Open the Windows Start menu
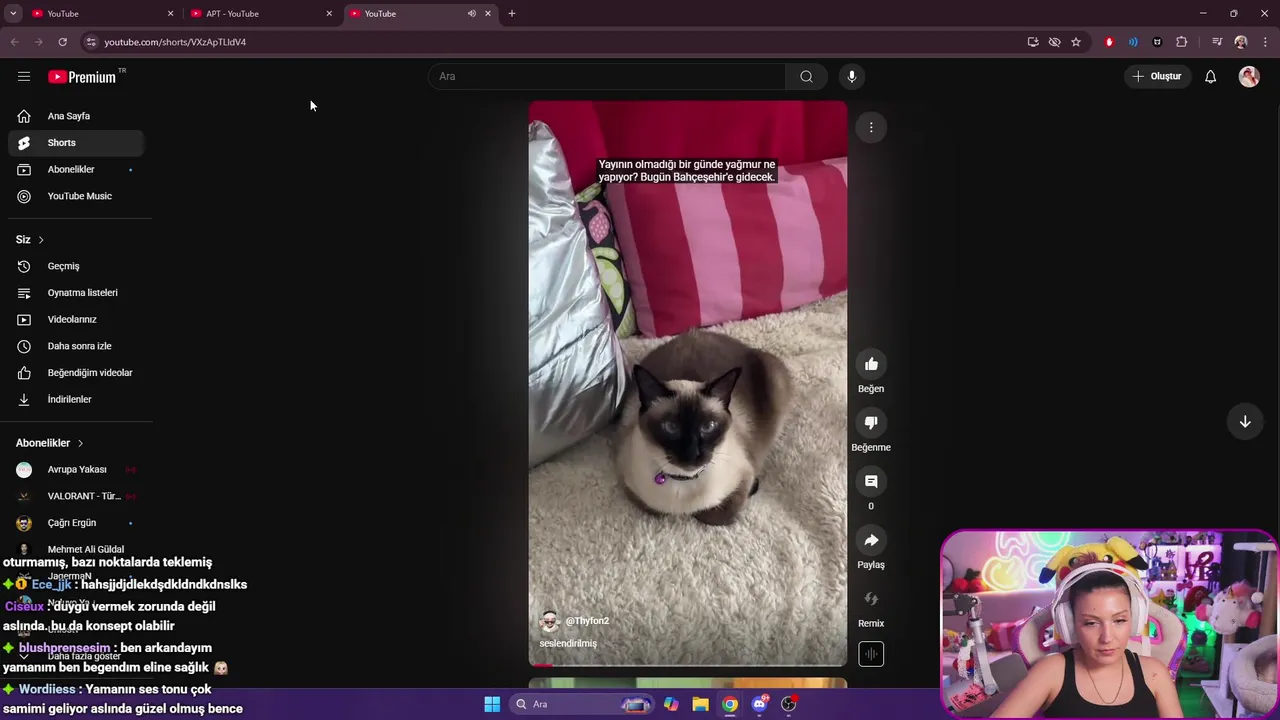The image size is (1280, 720). point(492,704)
